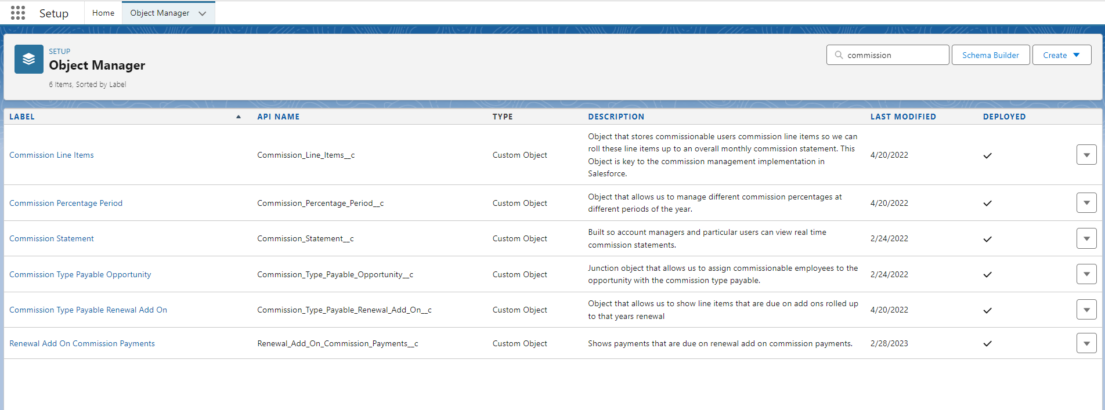Screen dimensions: 1105x410
Task: Open row actions for Commission Statement
Action: coord(1086,238)
